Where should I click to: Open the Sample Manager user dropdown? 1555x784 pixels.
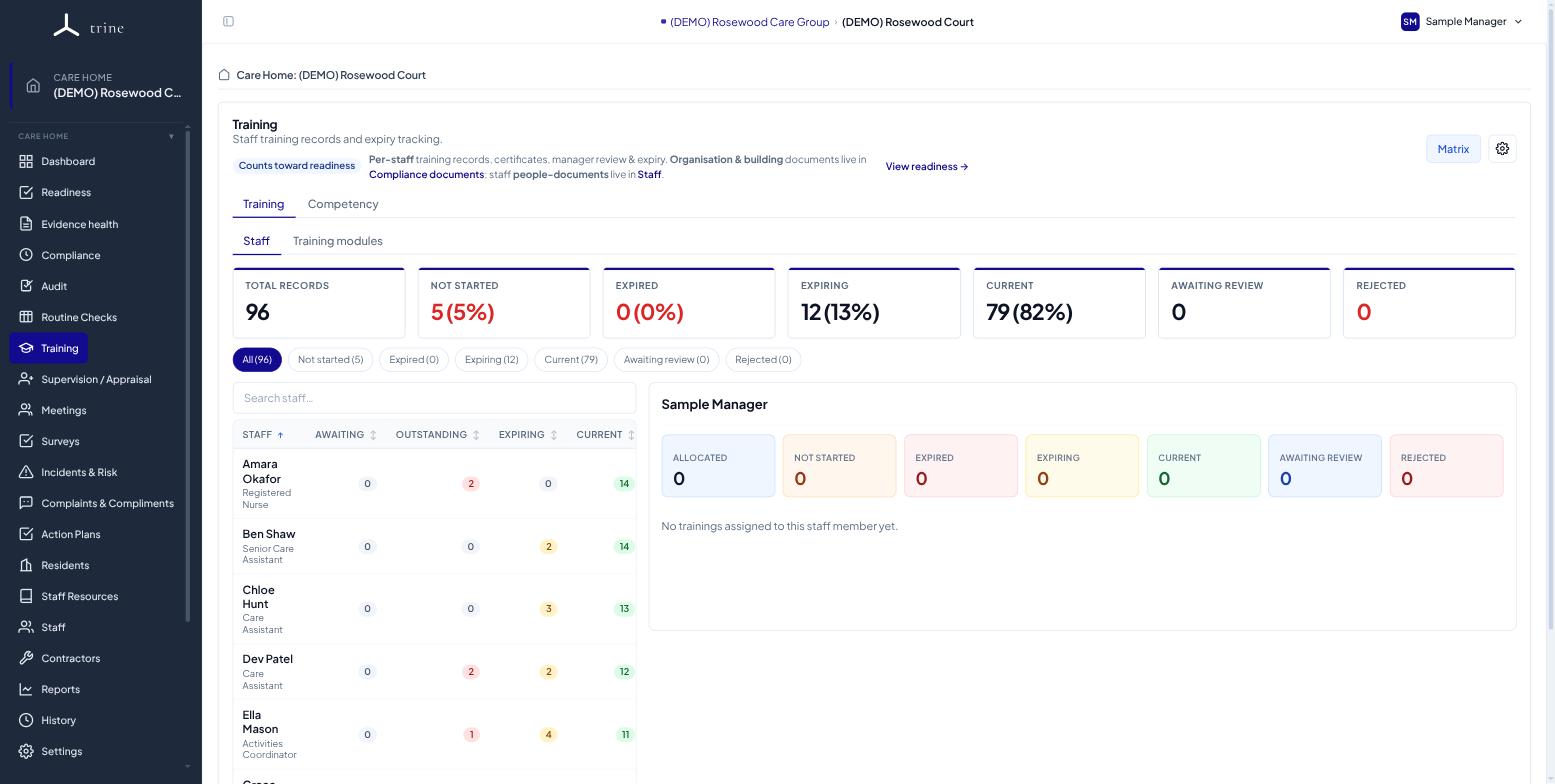point(1462,21)
